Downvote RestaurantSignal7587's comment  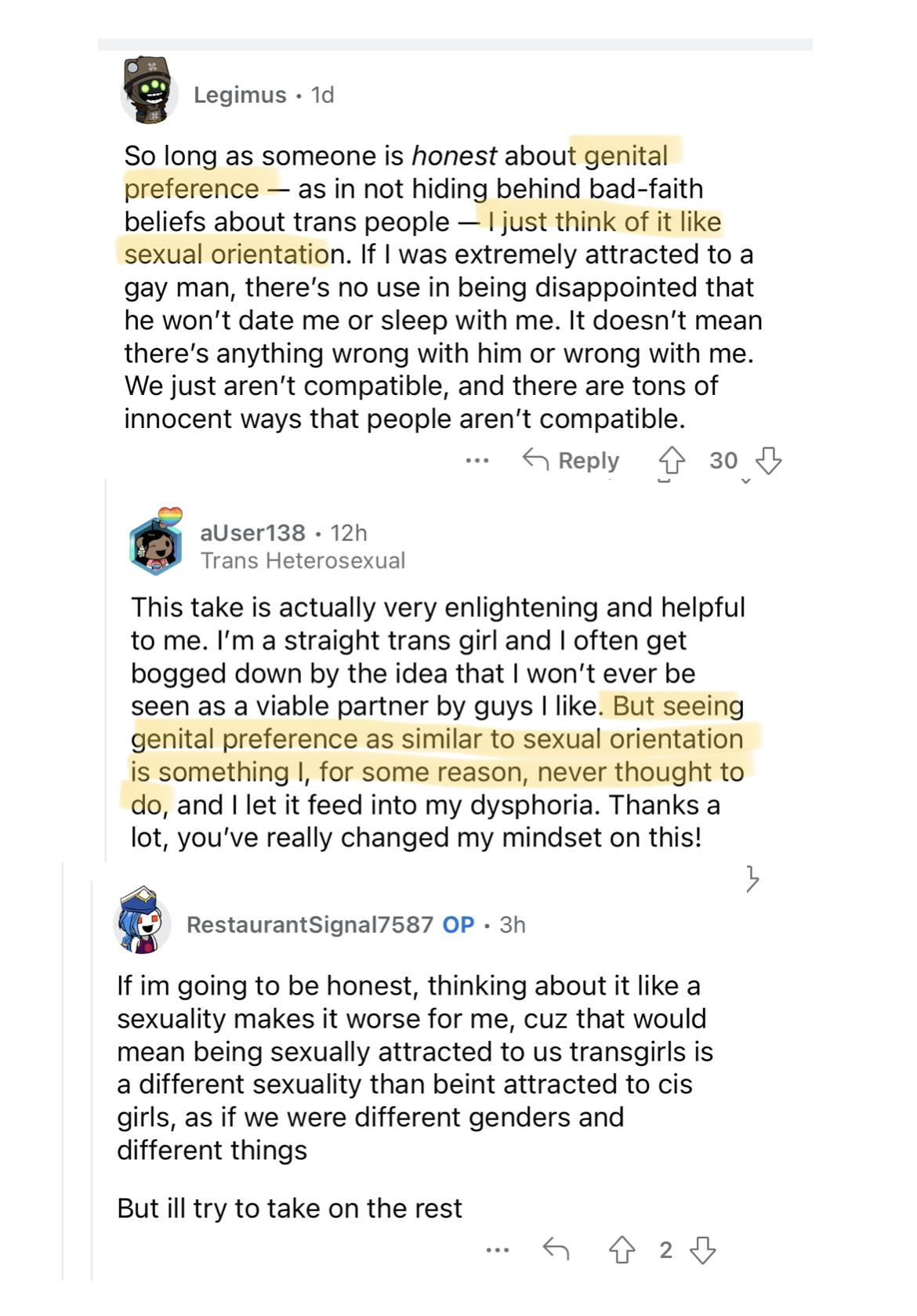702,1249
